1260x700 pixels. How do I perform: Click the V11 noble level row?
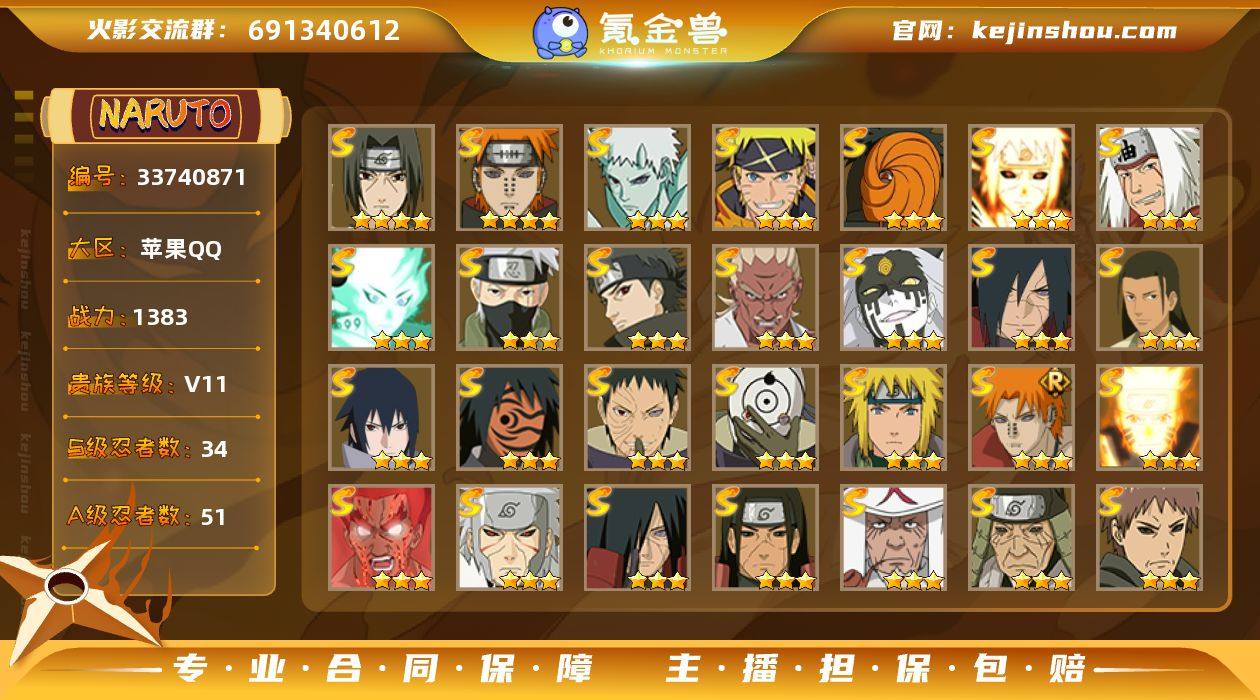pos(162,383)
